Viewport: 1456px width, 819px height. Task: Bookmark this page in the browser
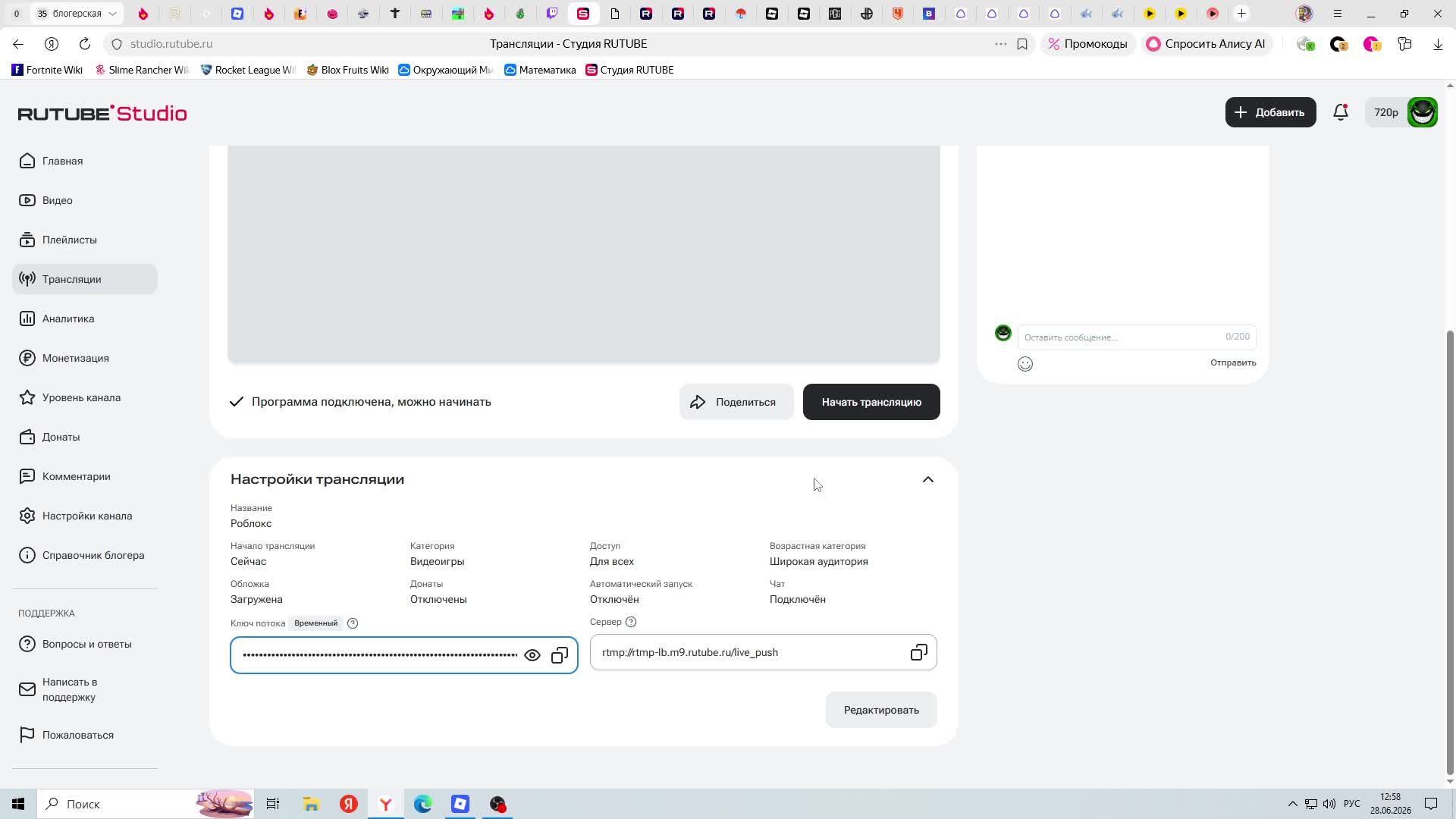1022,44
